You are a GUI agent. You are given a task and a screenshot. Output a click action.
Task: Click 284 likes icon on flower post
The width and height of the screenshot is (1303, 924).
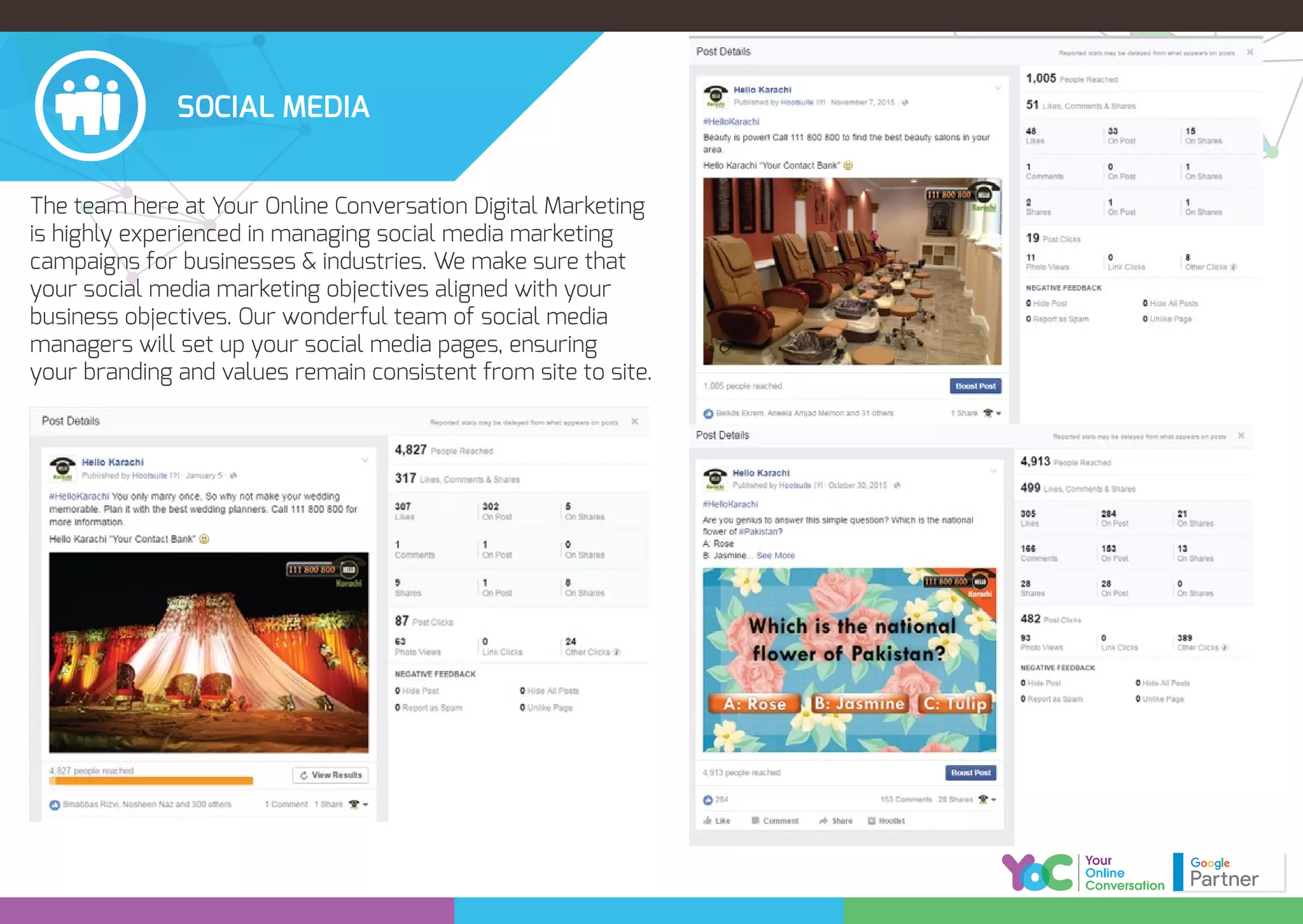point(707,800)
